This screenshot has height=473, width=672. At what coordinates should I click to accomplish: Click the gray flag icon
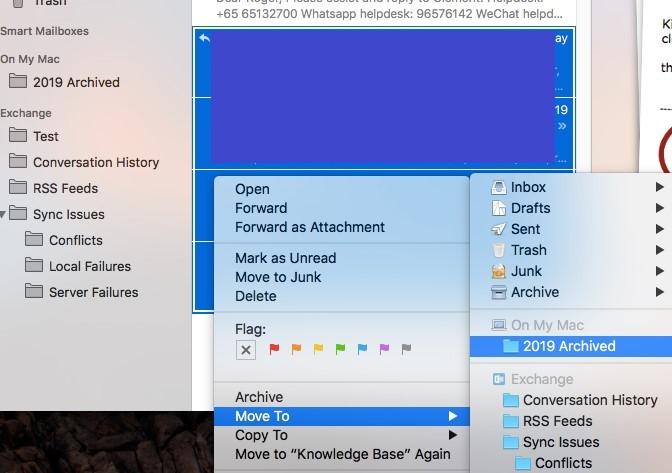click(406, 349)
